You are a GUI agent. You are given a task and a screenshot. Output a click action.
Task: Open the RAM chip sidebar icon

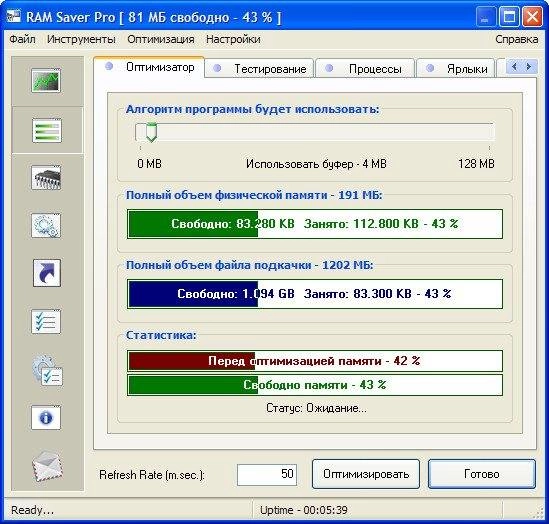(x=46, y=177)
